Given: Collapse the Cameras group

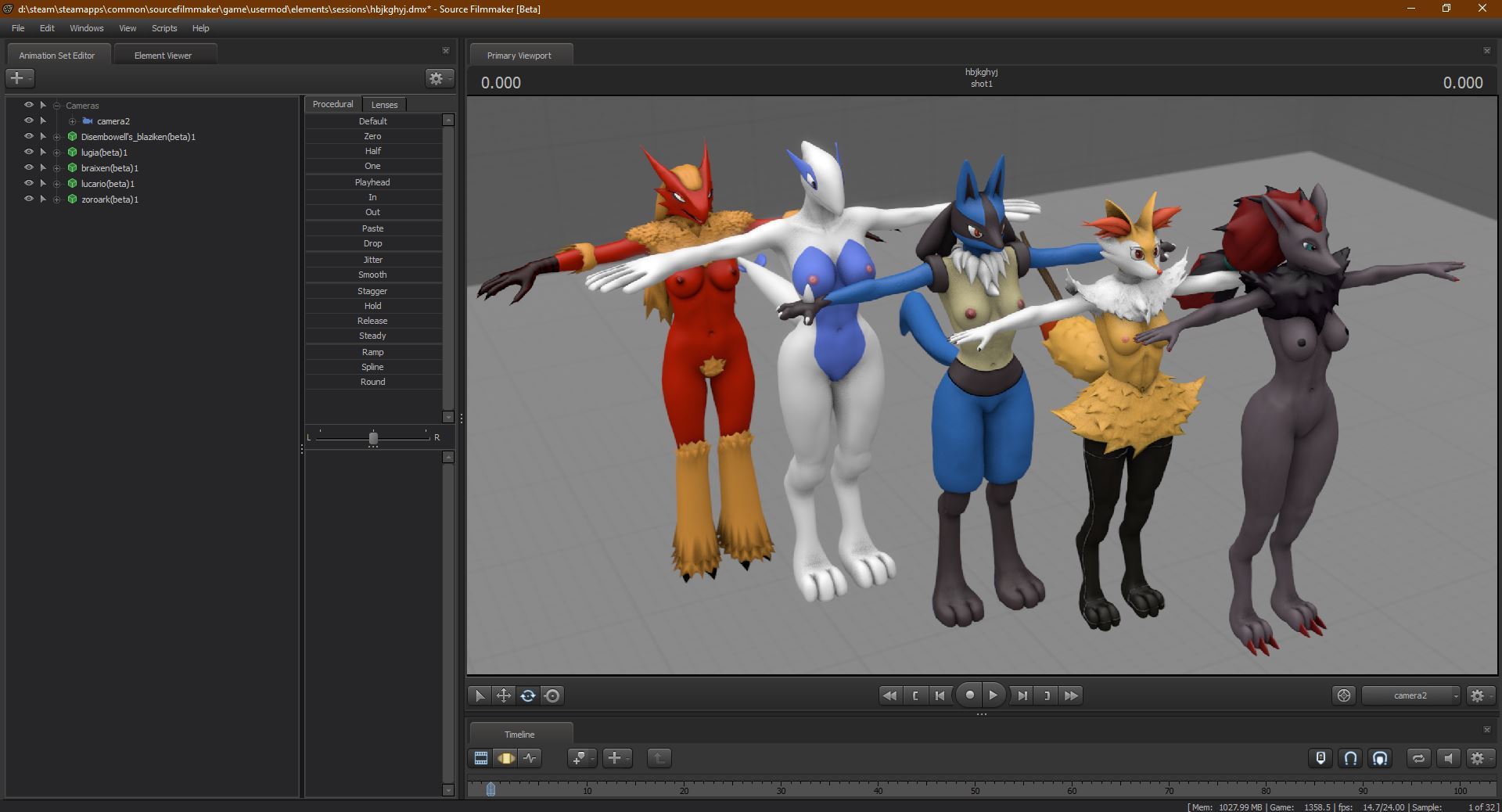Looking at the screenshot, I should (57, 106).
